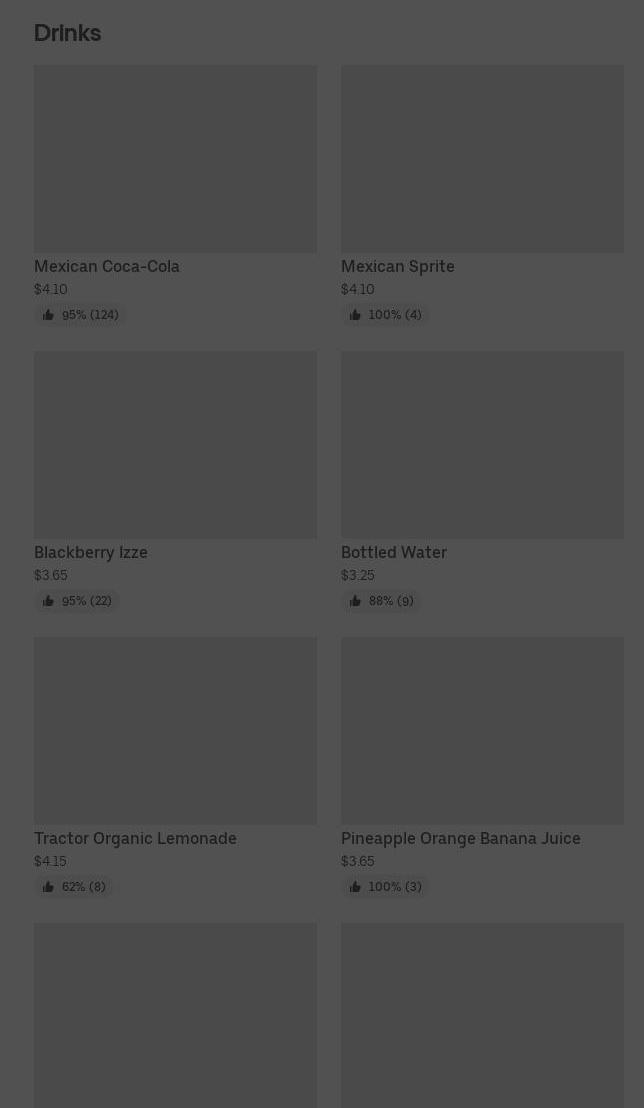This screenshot has height=1108, width=644.
Task: Open the Mexican Sprite item image
Action: point(482,159)
